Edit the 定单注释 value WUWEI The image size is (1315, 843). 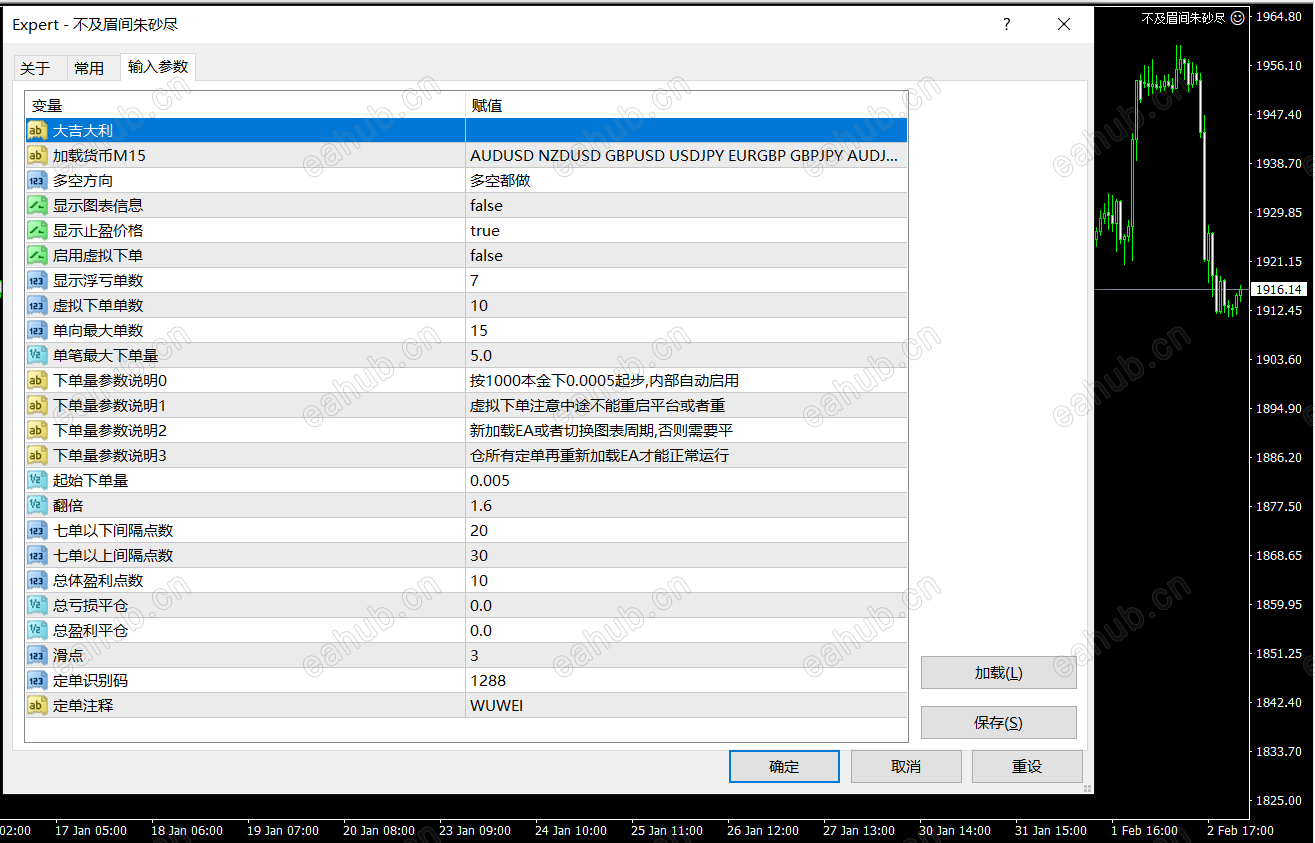click(x=686, y=705)
